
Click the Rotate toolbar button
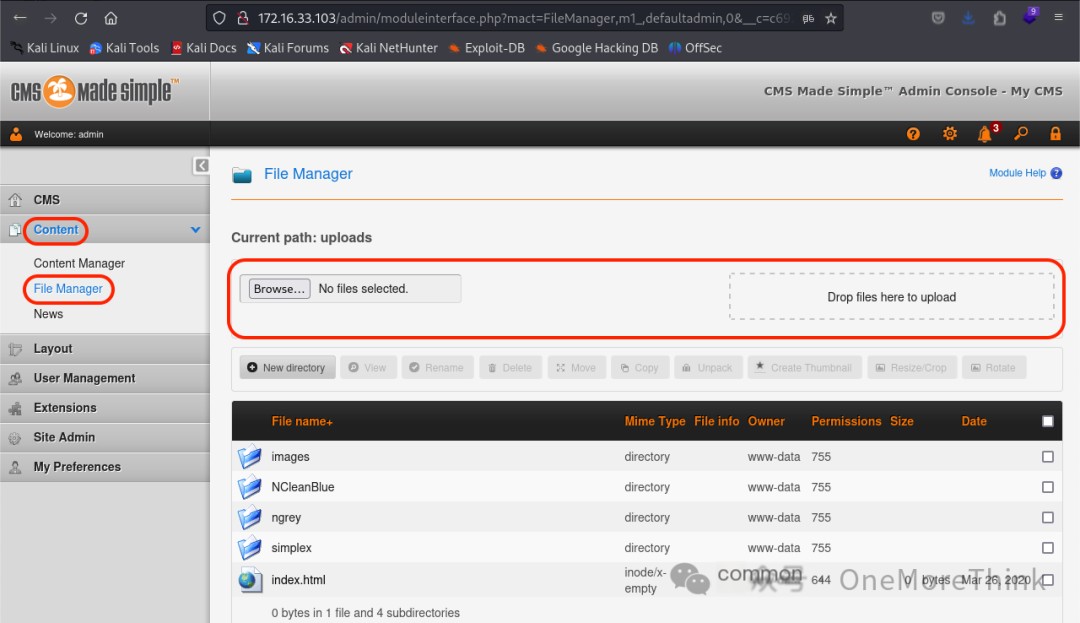click(x=994, y=368)
